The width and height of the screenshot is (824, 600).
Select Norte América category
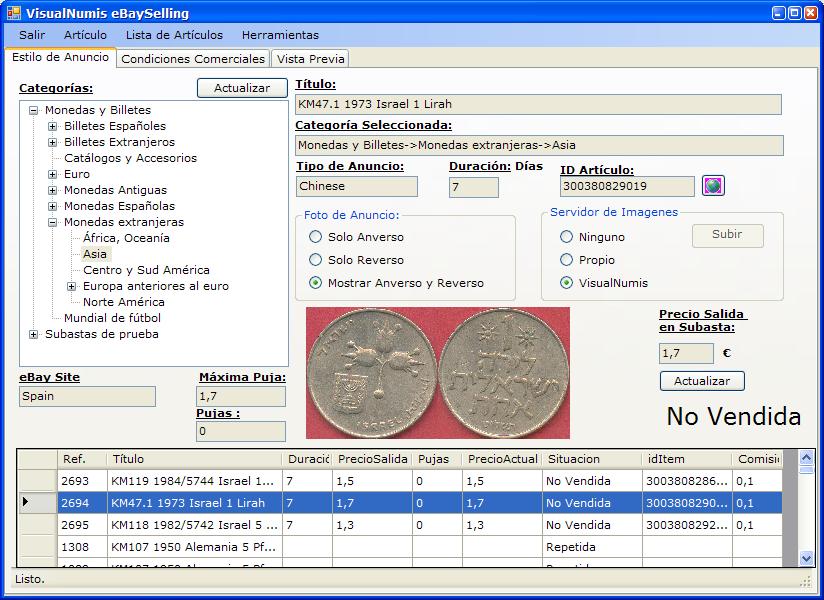pos(123,302)
